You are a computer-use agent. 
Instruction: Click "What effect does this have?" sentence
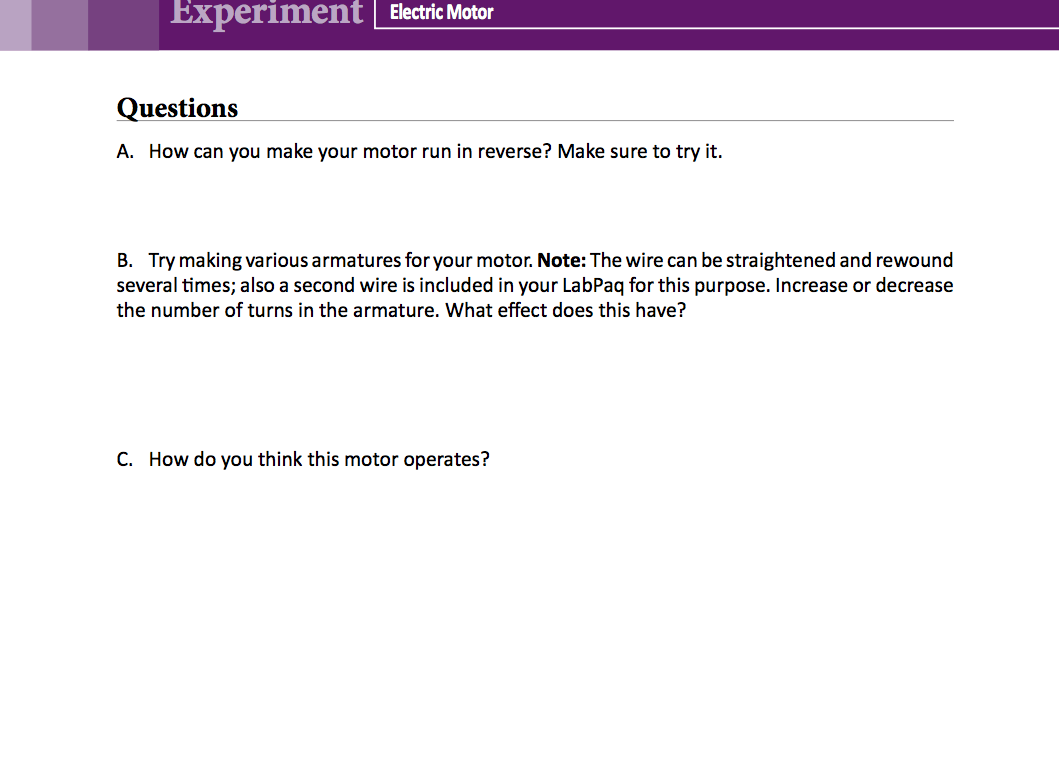[x=566, y=311]
